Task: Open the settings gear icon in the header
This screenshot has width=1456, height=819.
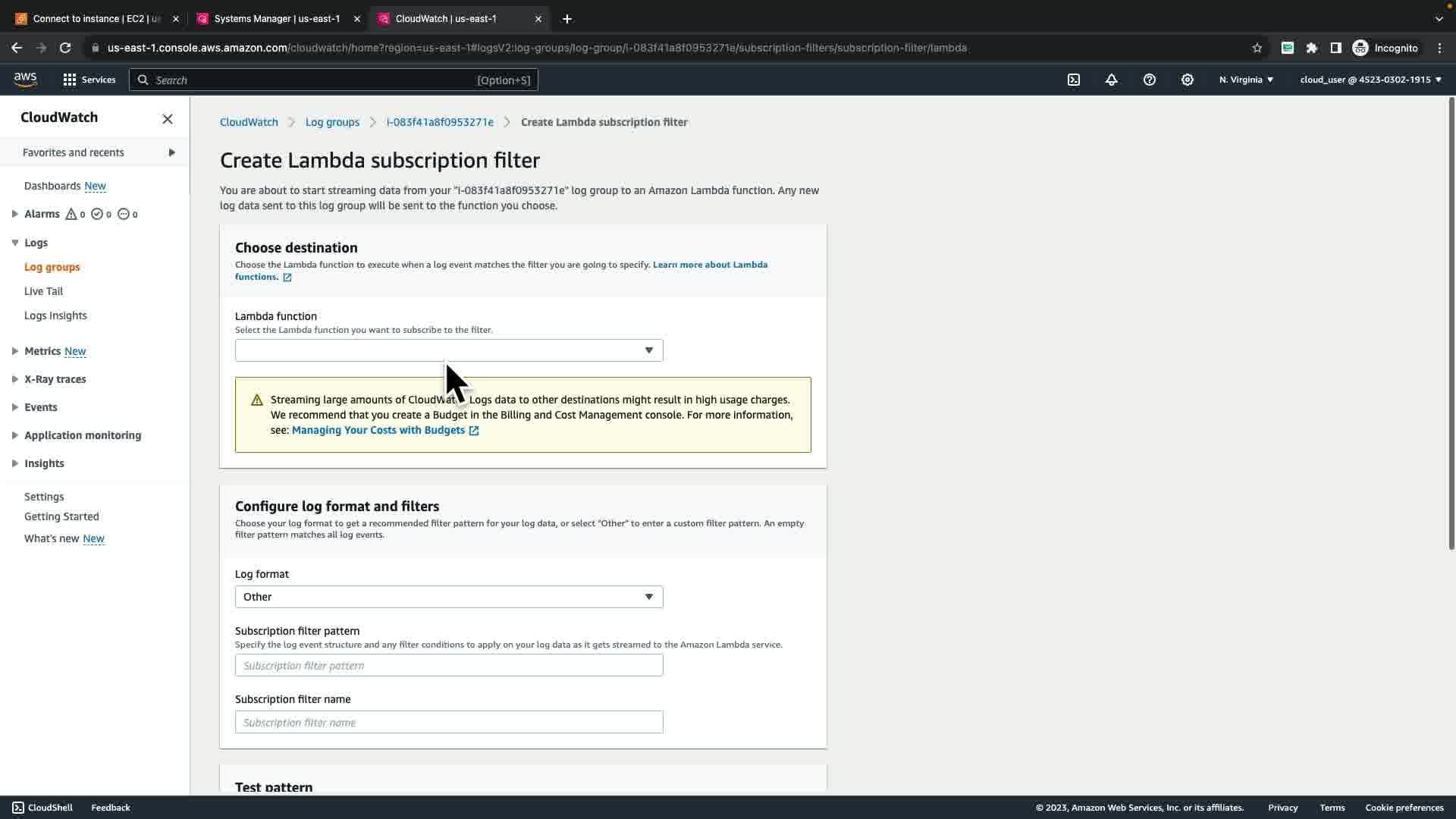Action: tap(1188, 80)
